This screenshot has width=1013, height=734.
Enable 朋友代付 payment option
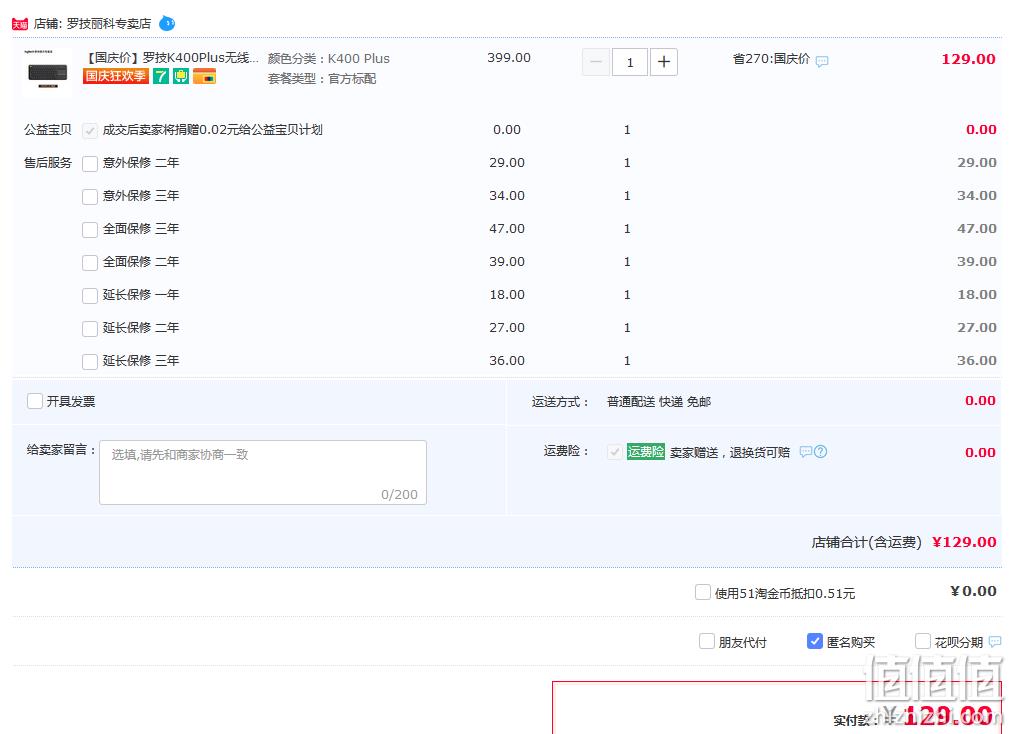coord(707,641)
